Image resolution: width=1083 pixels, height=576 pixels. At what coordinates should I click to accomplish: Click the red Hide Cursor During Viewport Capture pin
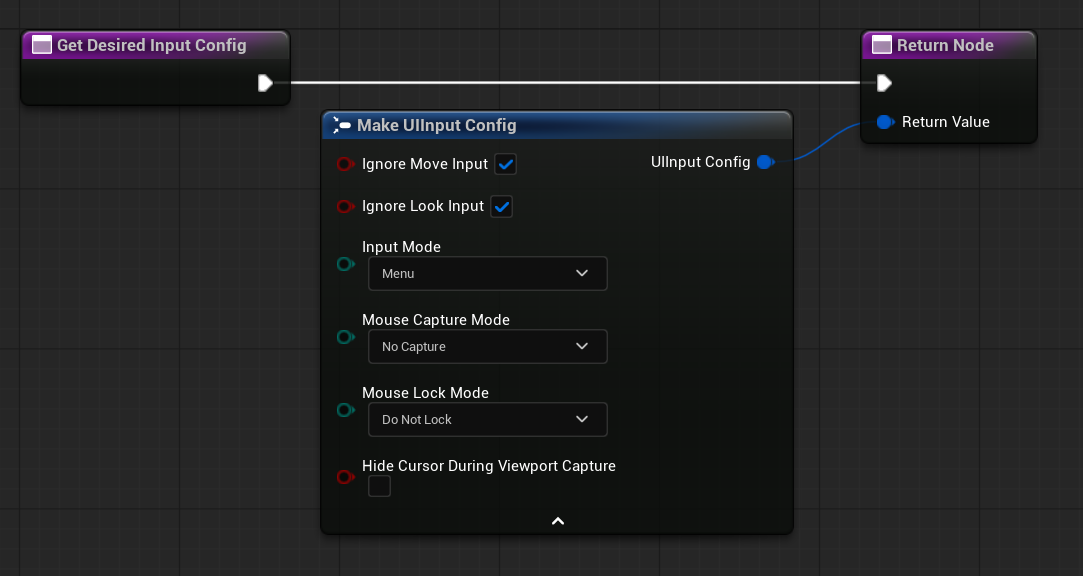(345, 477)
